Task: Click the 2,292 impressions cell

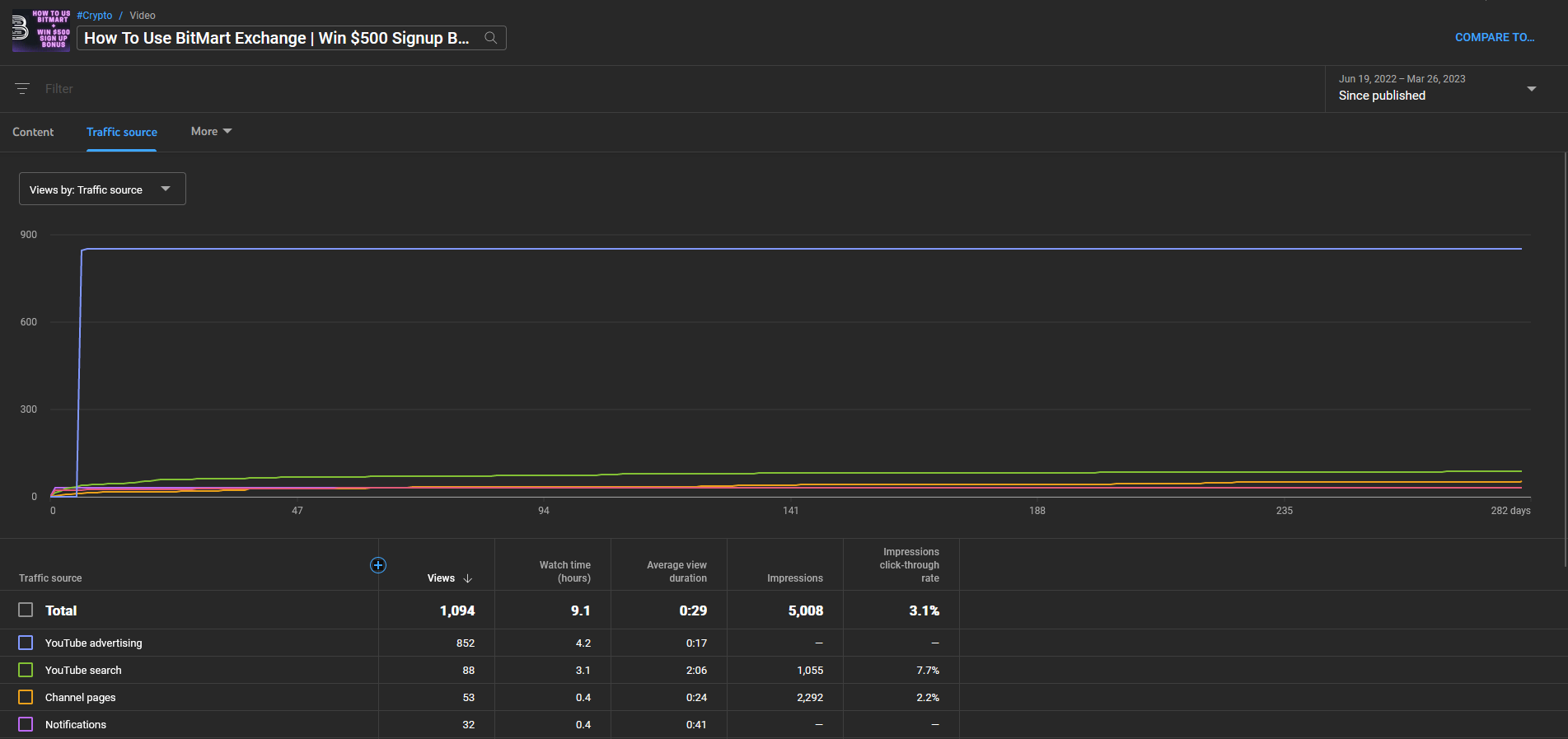Action: tap(810, 697)
